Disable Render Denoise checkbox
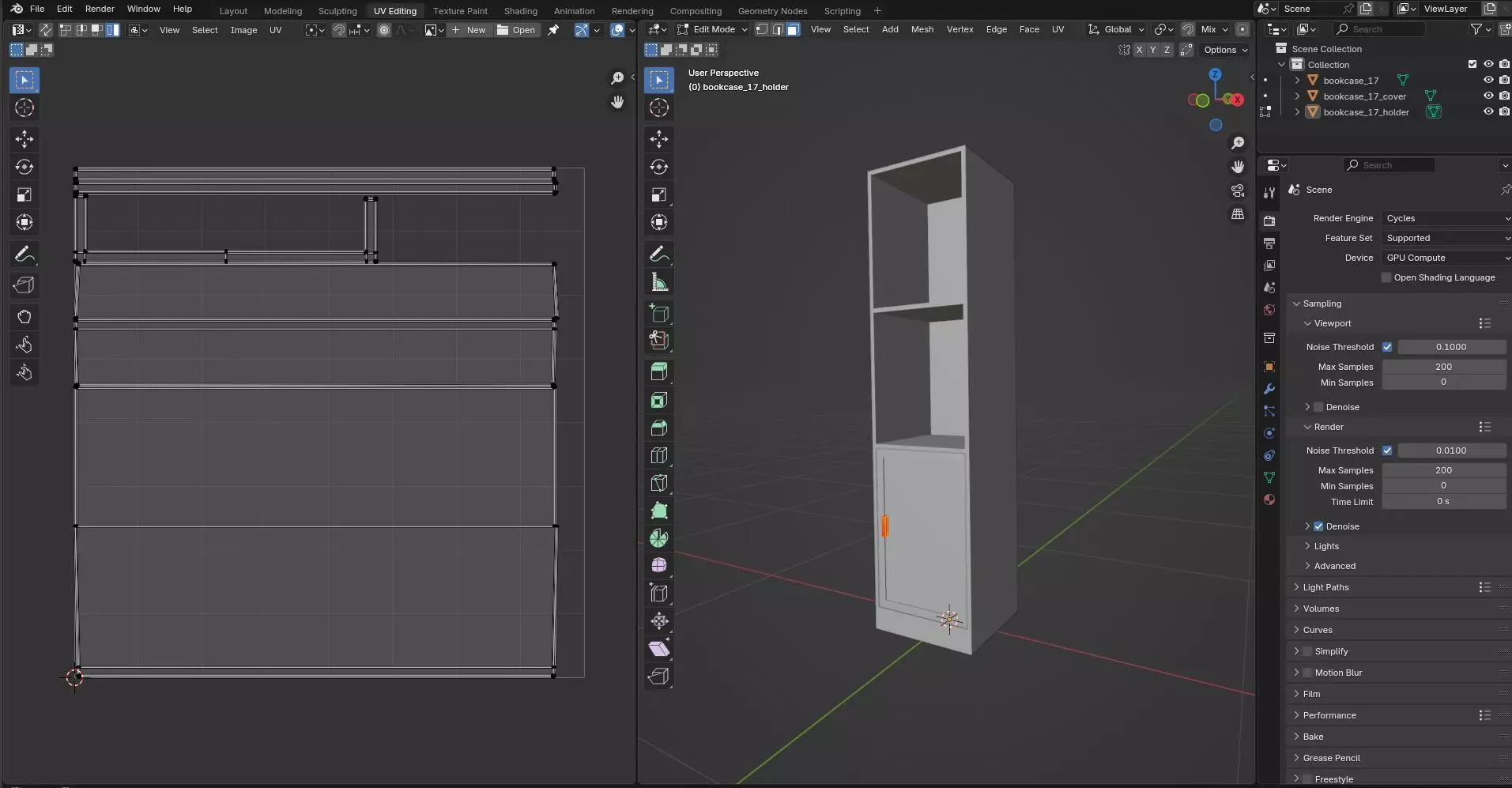The image size is (1512, 788). pyautogui.click(x=1318, y=526)
